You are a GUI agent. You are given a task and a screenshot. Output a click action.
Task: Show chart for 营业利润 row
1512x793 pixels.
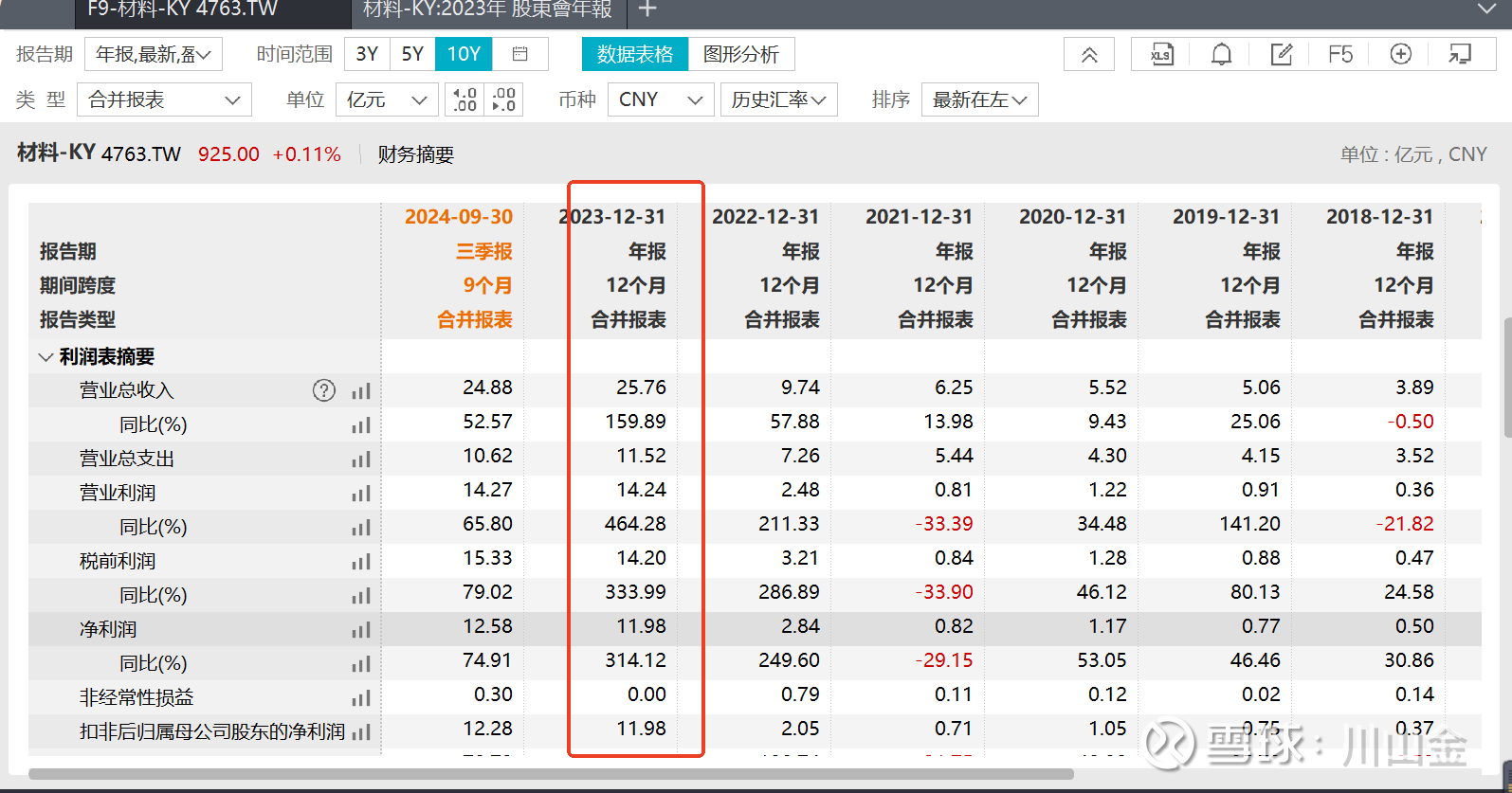coord(361,494)
